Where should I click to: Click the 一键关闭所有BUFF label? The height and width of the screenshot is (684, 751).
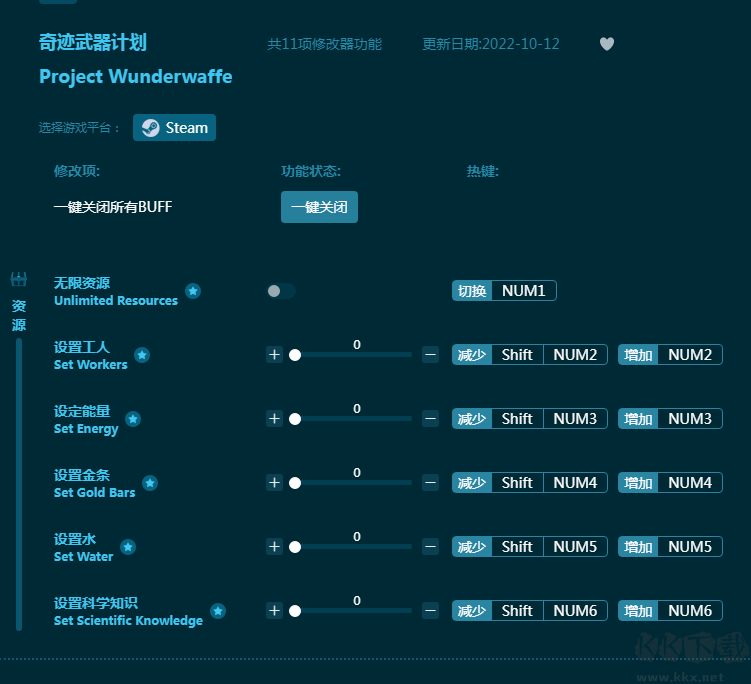[x=113, y=207]
